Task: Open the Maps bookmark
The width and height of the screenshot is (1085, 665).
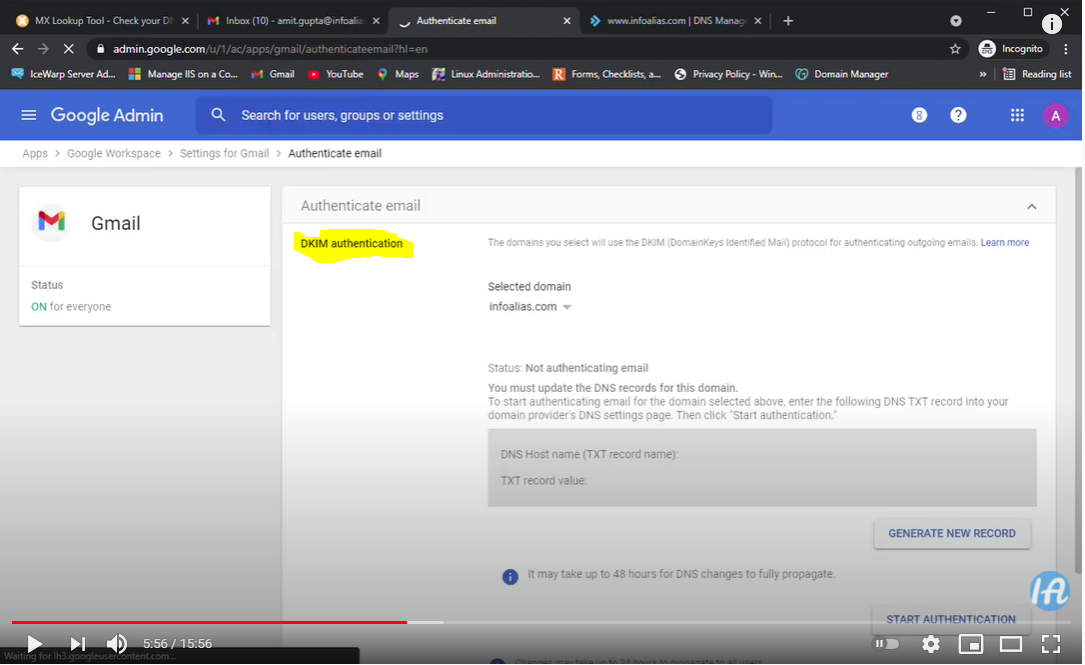Action: 398,74
